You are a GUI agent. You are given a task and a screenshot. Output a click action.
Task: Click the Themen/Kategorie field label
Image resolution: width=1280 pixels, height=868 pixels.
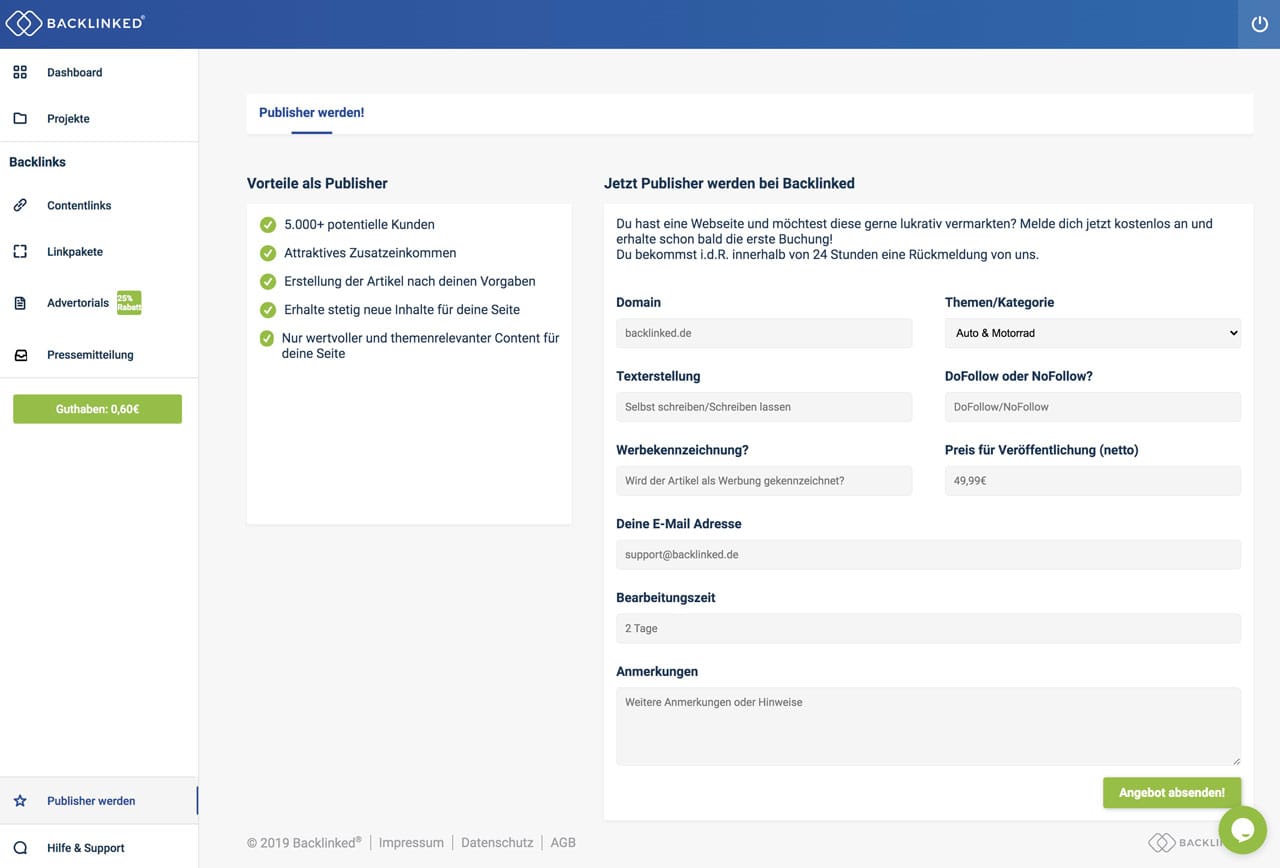999,302
